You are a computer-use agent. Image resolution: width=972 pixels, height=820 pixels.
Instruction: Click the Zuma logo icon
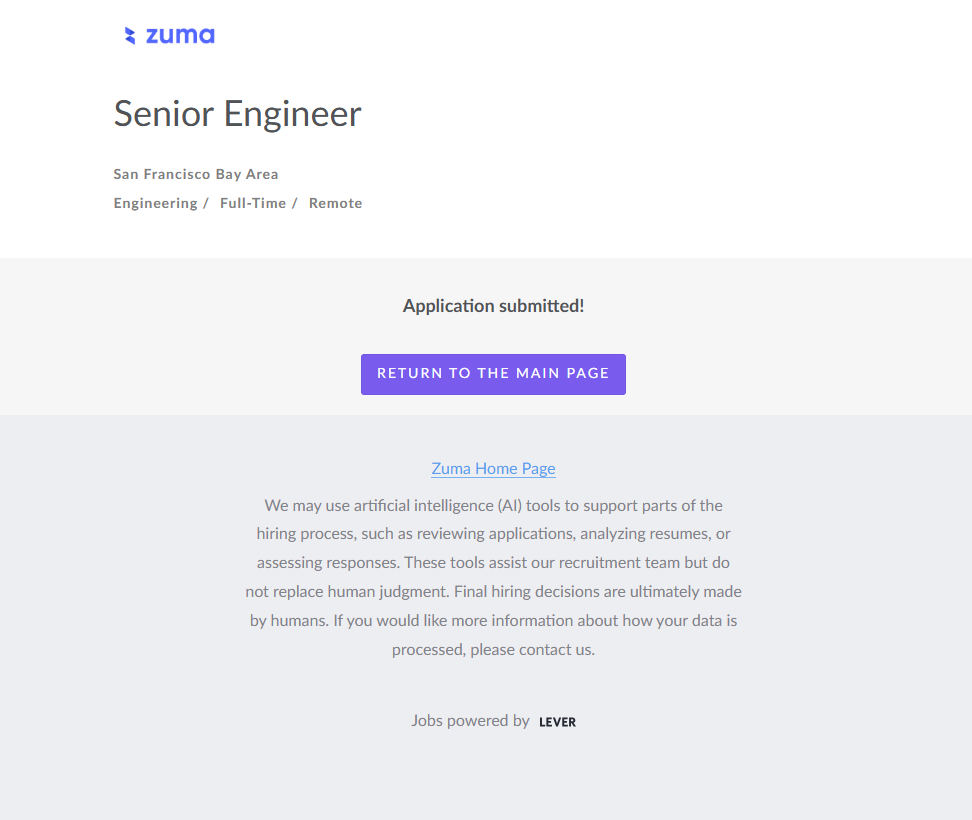130,36
